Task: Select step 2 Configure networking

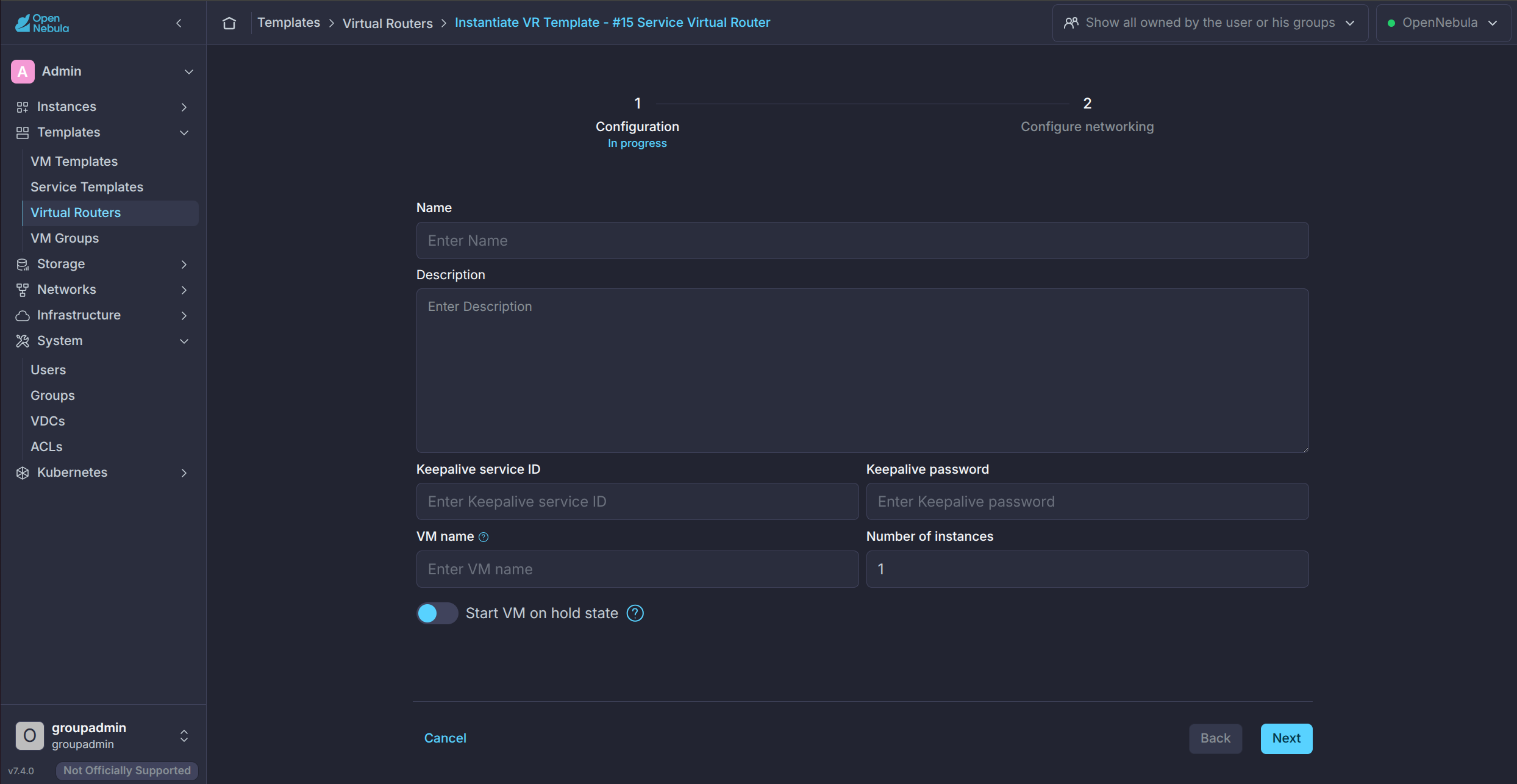Action: tap(1087, 115)
